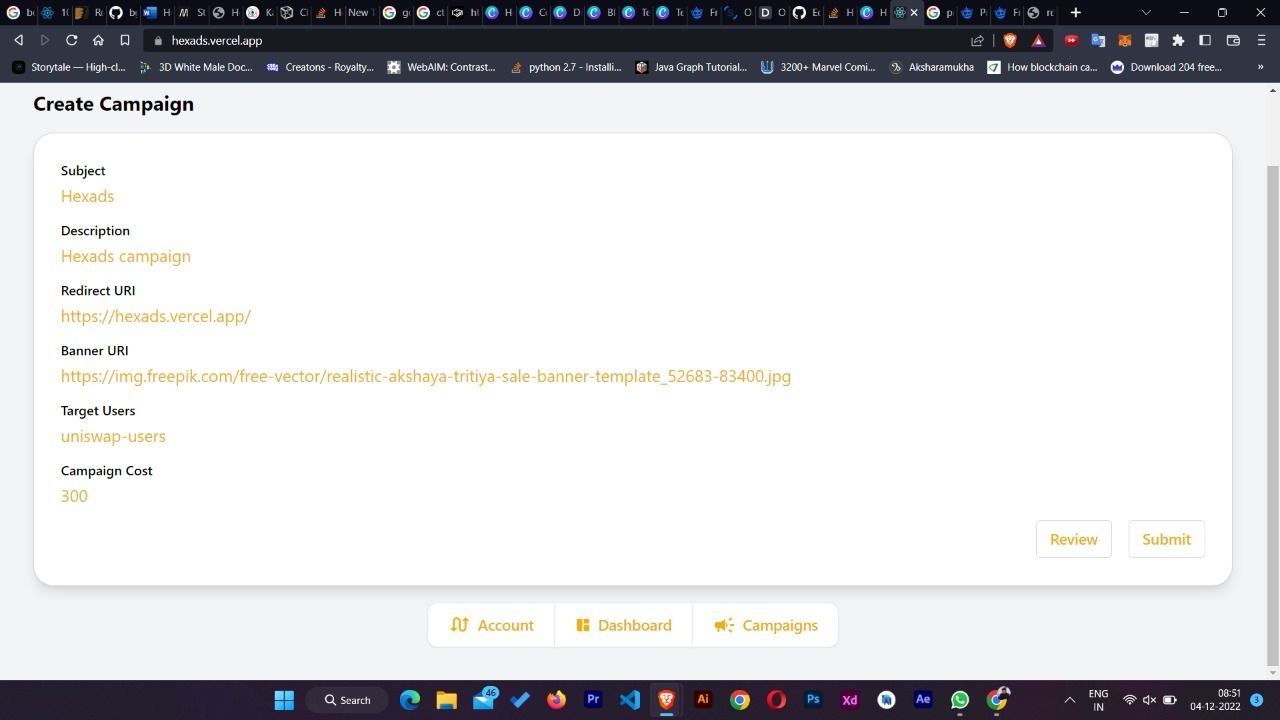Switch to the Campaigns tab
The width and height of the screenshot is (1280, 720).
(x=765, y=625)
